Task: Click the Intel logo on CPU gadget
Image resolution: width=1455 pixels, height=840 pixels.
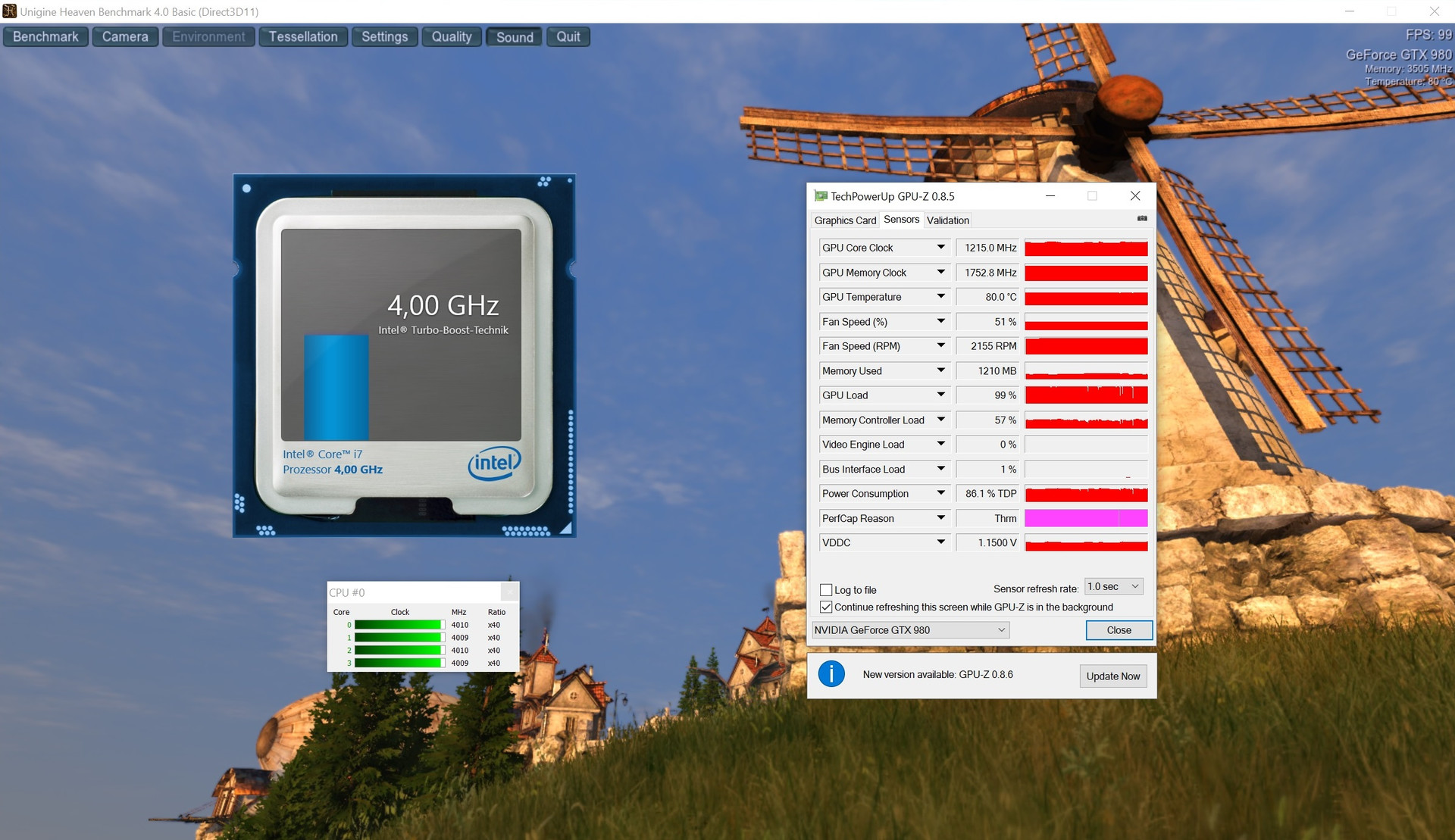Action: point(494,463)
